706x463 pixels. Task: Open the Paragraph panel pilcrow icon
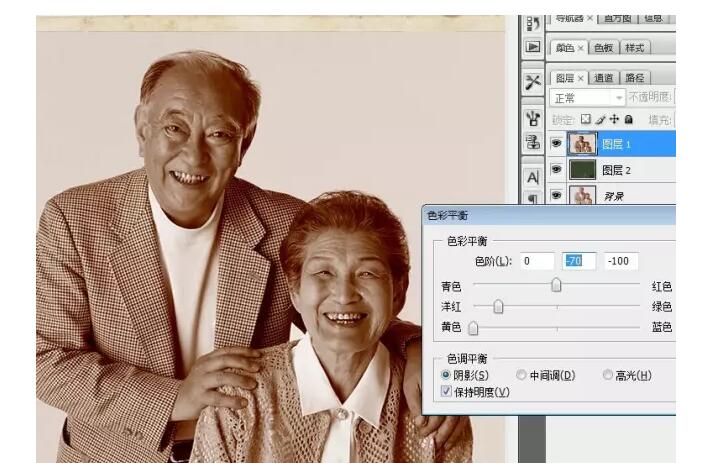tap(533, 199)
